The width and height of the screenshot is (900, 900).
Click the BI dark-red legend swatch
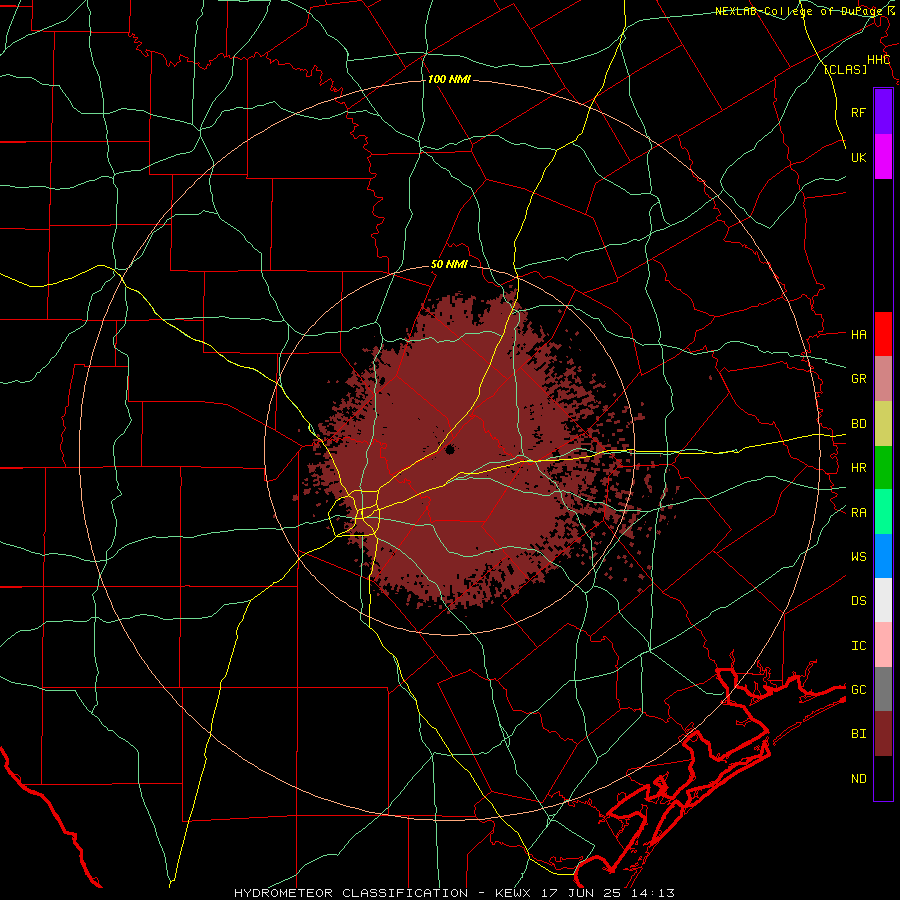(883, 734)
